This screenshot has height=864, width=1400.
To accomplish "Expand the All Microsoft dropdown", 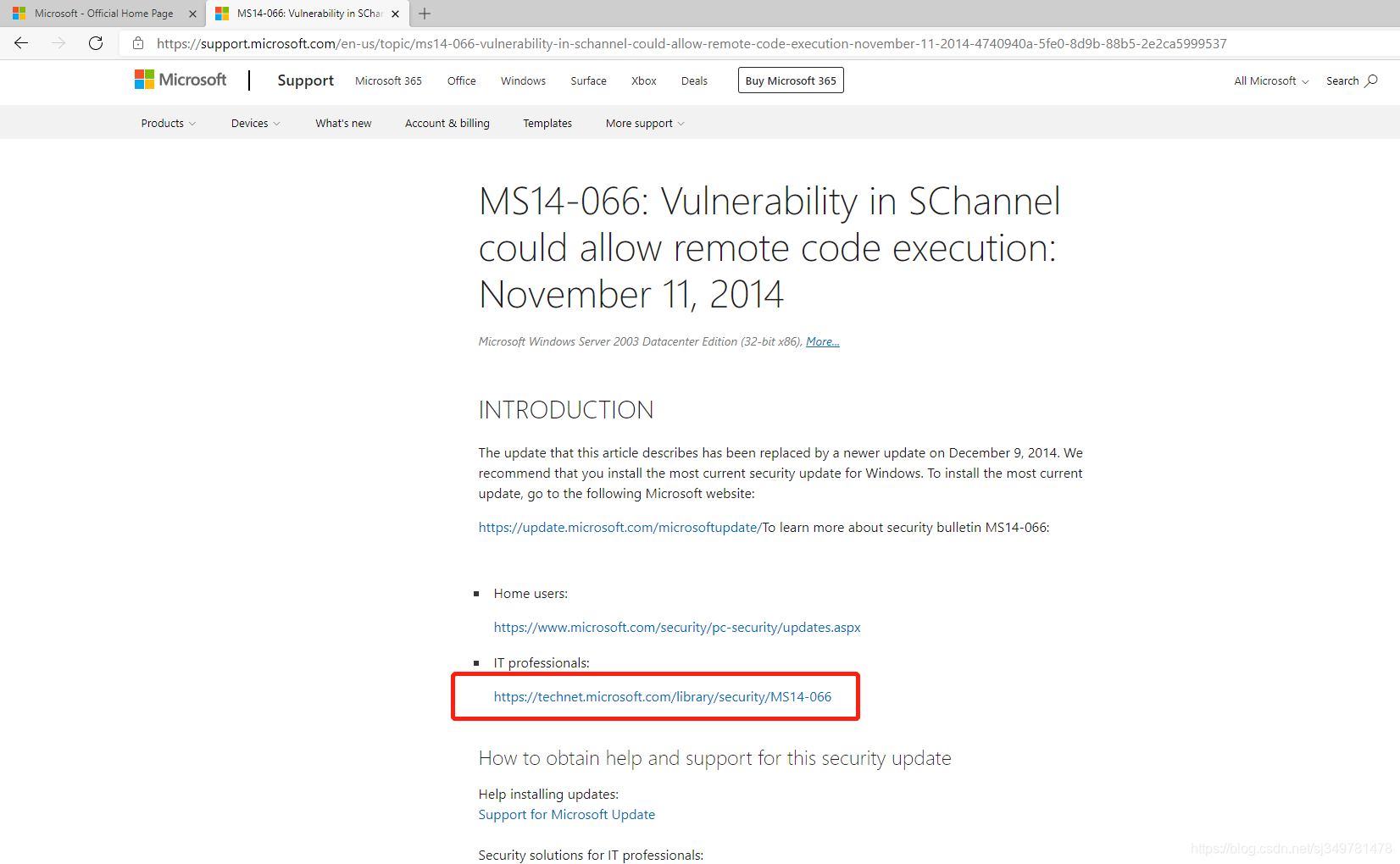I will tap(1271, 80).
